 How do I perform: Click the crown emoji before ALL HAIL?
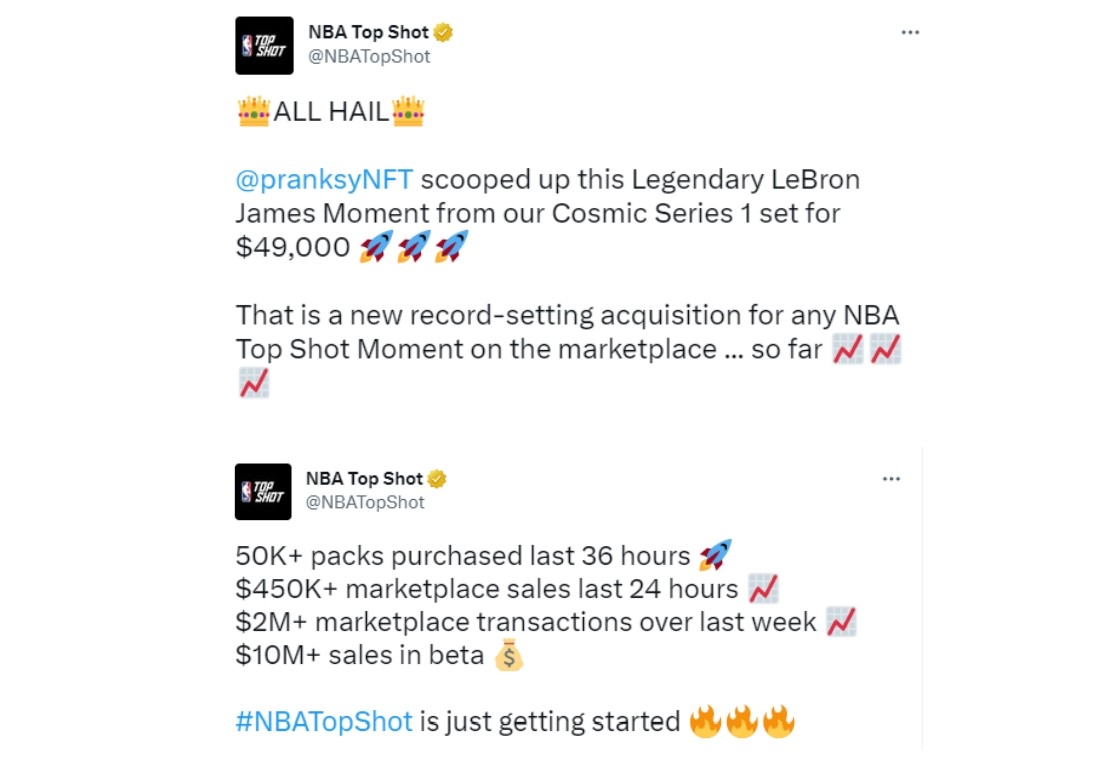253,111
